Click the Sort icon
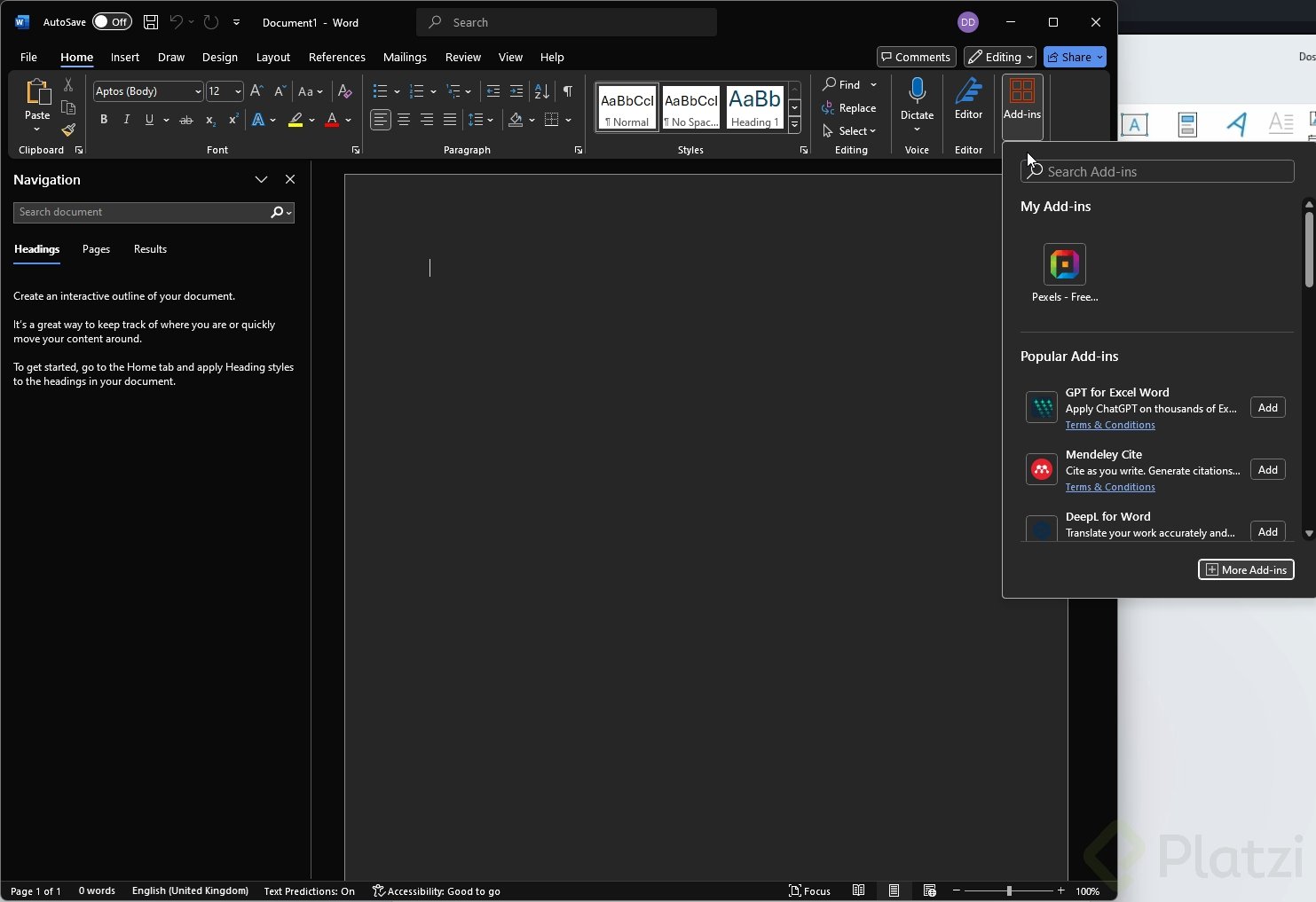Screen dimensions: 1316x902 [541, 91]
